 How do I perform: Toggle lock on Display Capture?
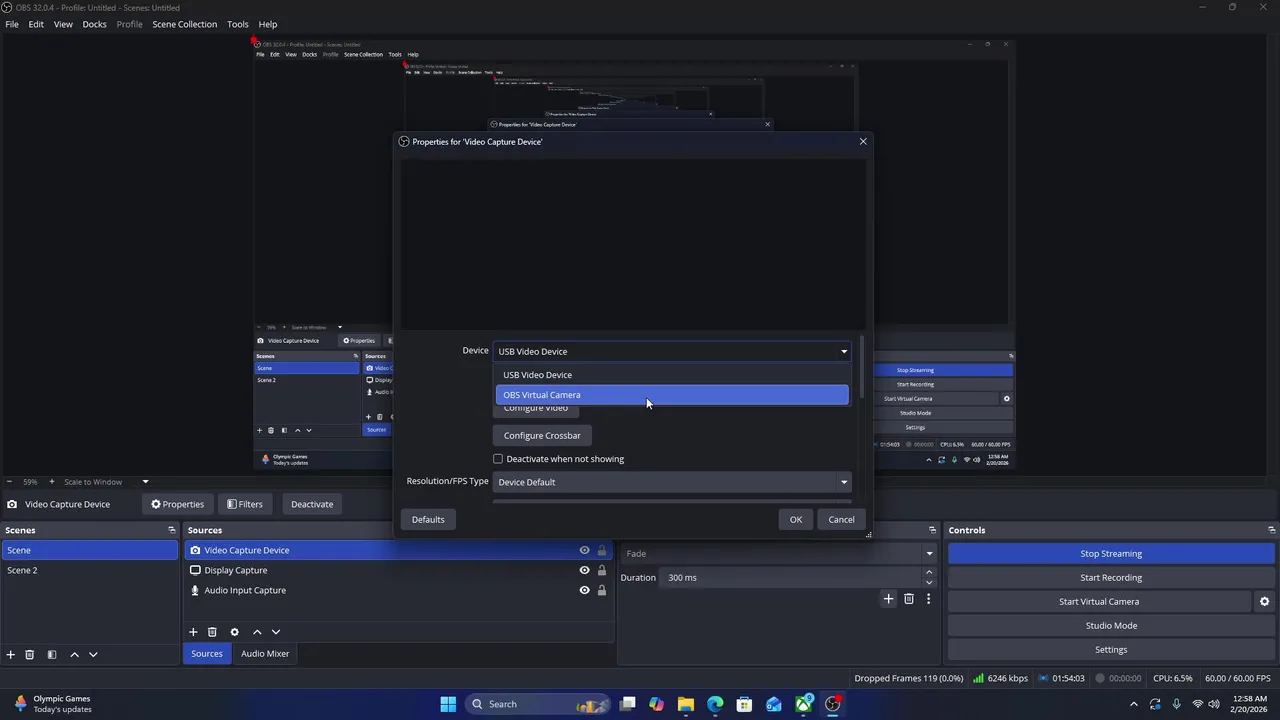click(x=601, y=570)
